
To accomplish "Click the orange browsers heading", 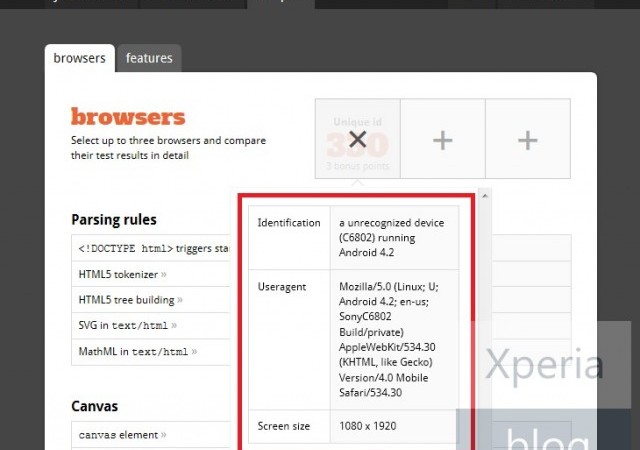I will pyautogui.click(x=128, y=116).
